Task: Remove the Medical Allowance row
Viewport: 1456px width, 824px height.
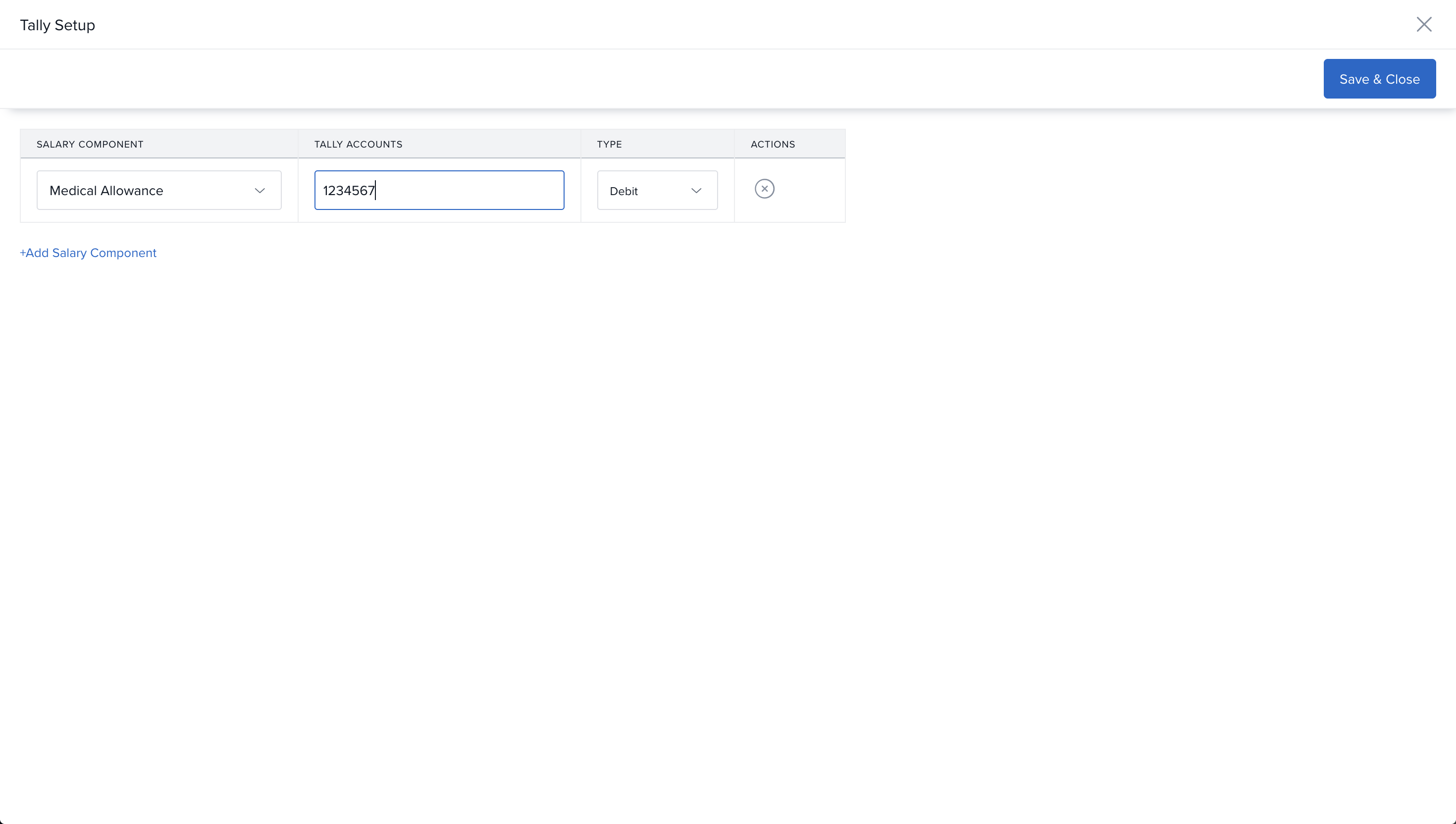Action: pyautogui.click(x=764, y=189)
